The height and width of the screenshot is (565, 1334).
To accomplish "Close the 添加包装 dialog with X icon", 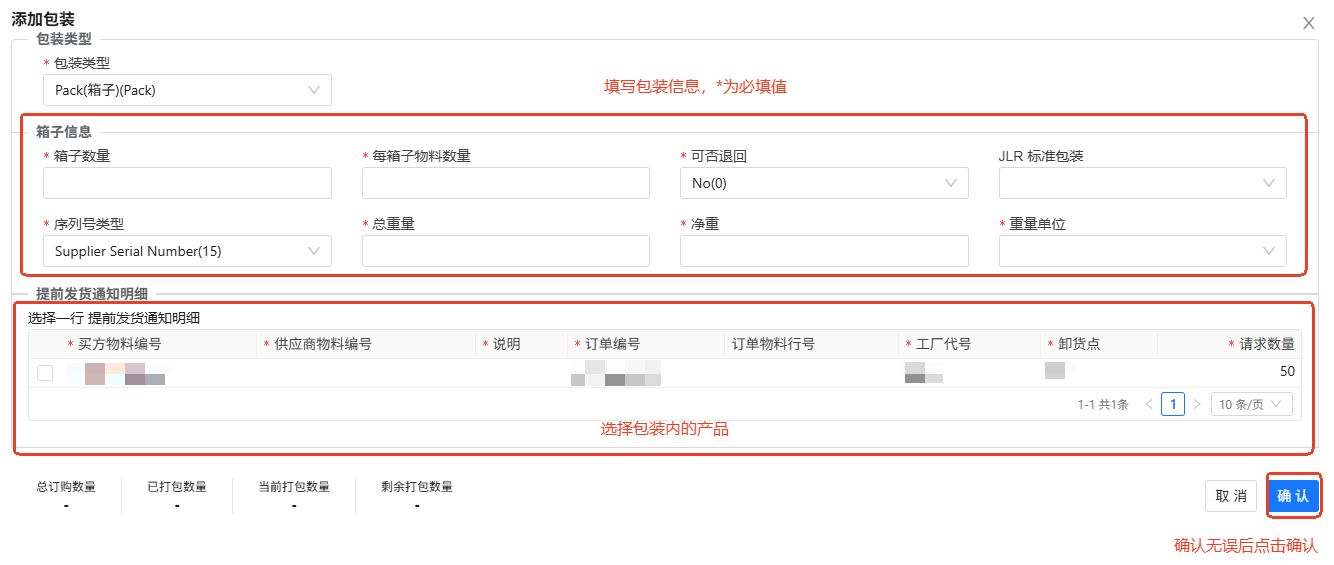I will (1308, 23).
